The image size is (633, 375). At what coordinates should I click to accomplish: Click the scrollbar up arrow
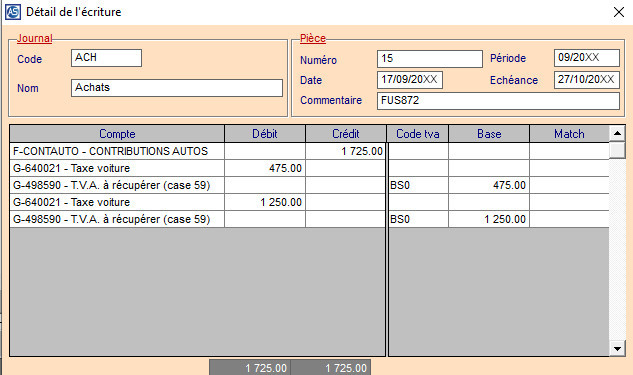pos(617,133)
